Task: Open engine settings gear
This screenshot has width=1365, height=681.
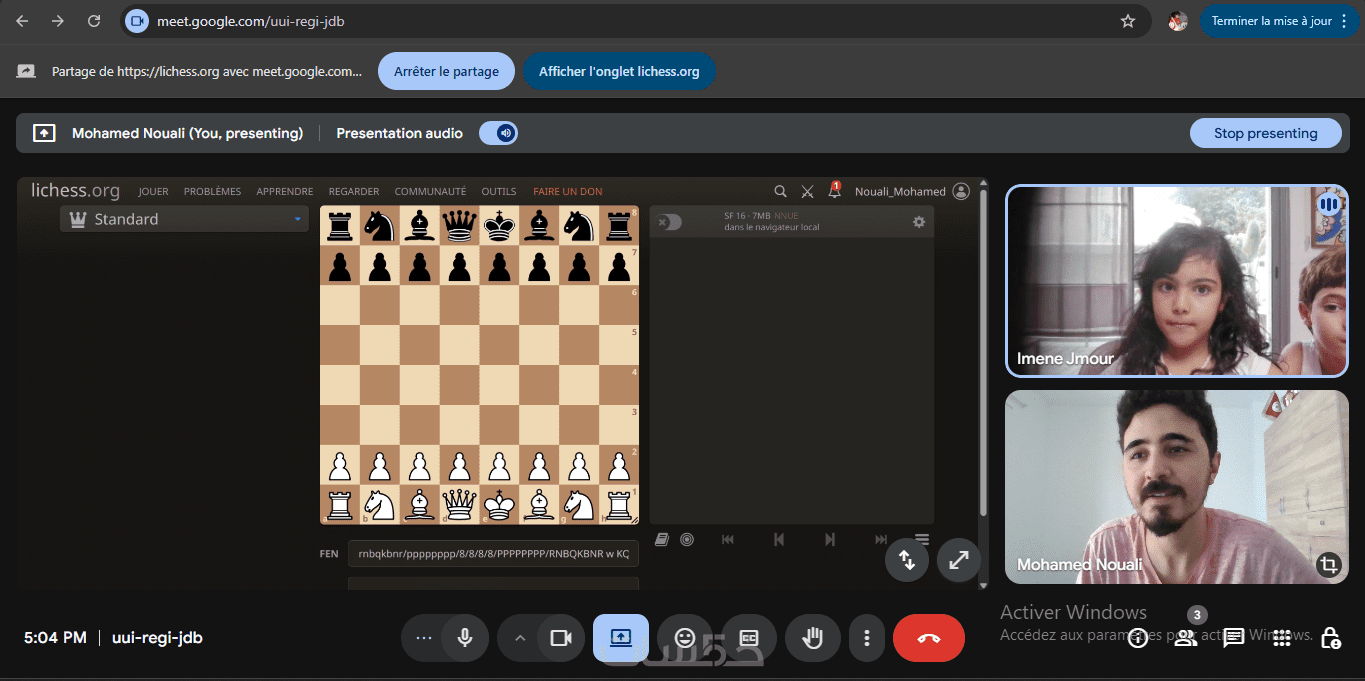Action: pos(919,222)
